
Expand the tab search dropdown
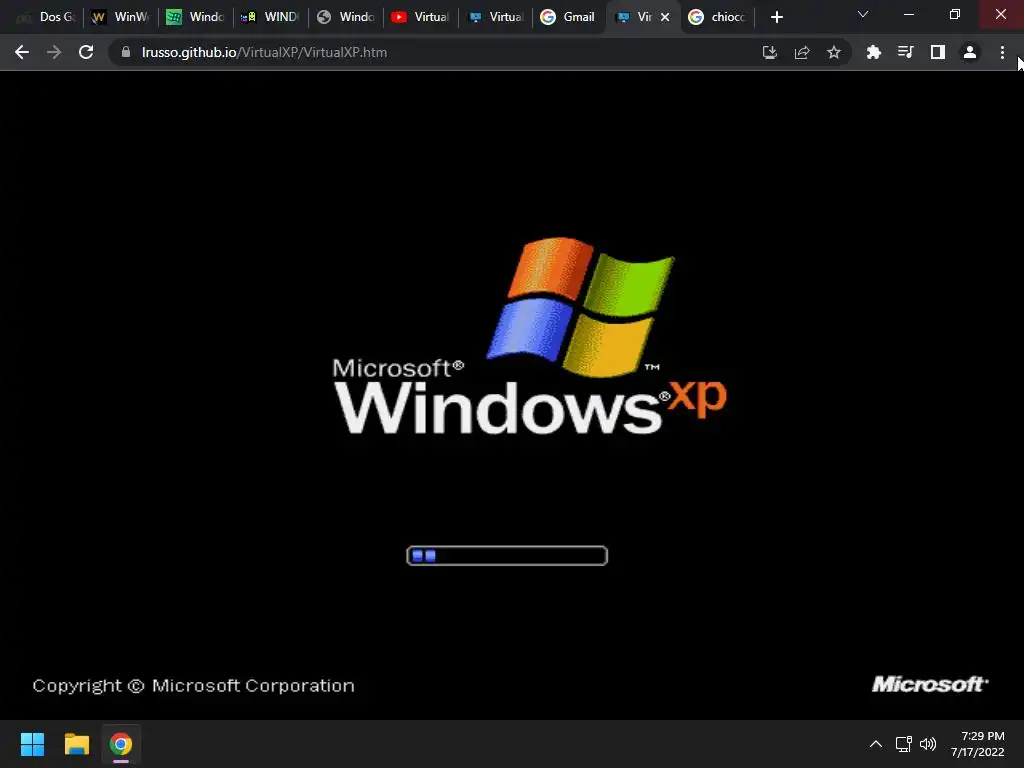point(863,14)
